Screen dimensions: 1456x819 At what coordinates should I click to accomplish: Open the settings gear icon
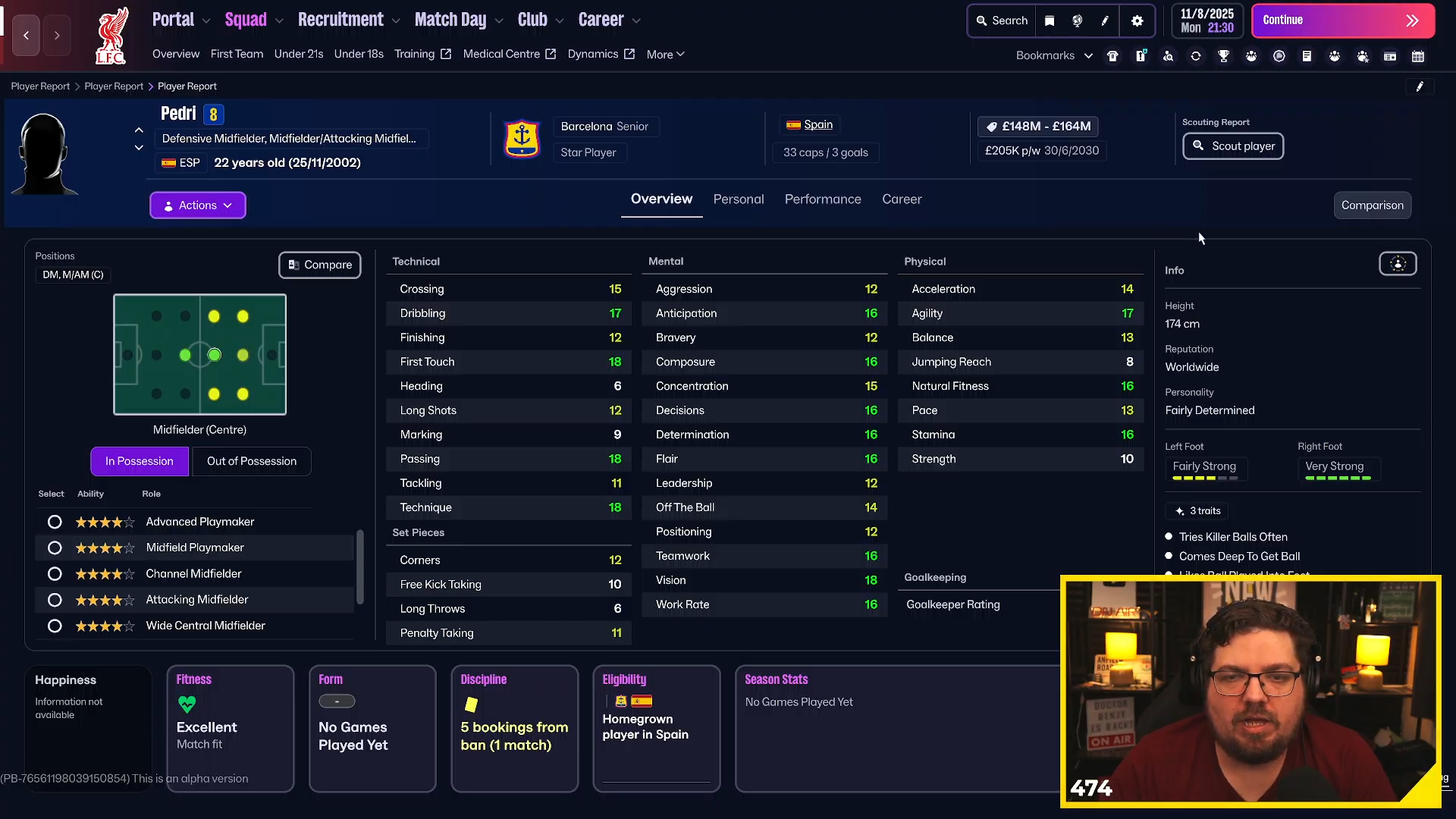[x=1137, y=20]
